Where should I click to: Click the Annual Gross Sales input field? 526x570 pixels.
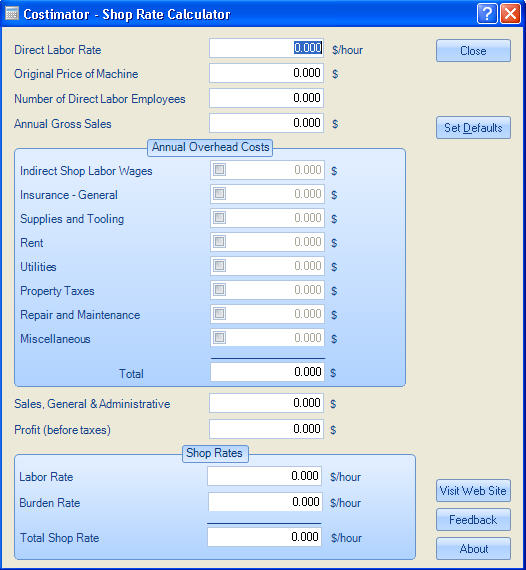pyautogui.click(x=266, y=123)
